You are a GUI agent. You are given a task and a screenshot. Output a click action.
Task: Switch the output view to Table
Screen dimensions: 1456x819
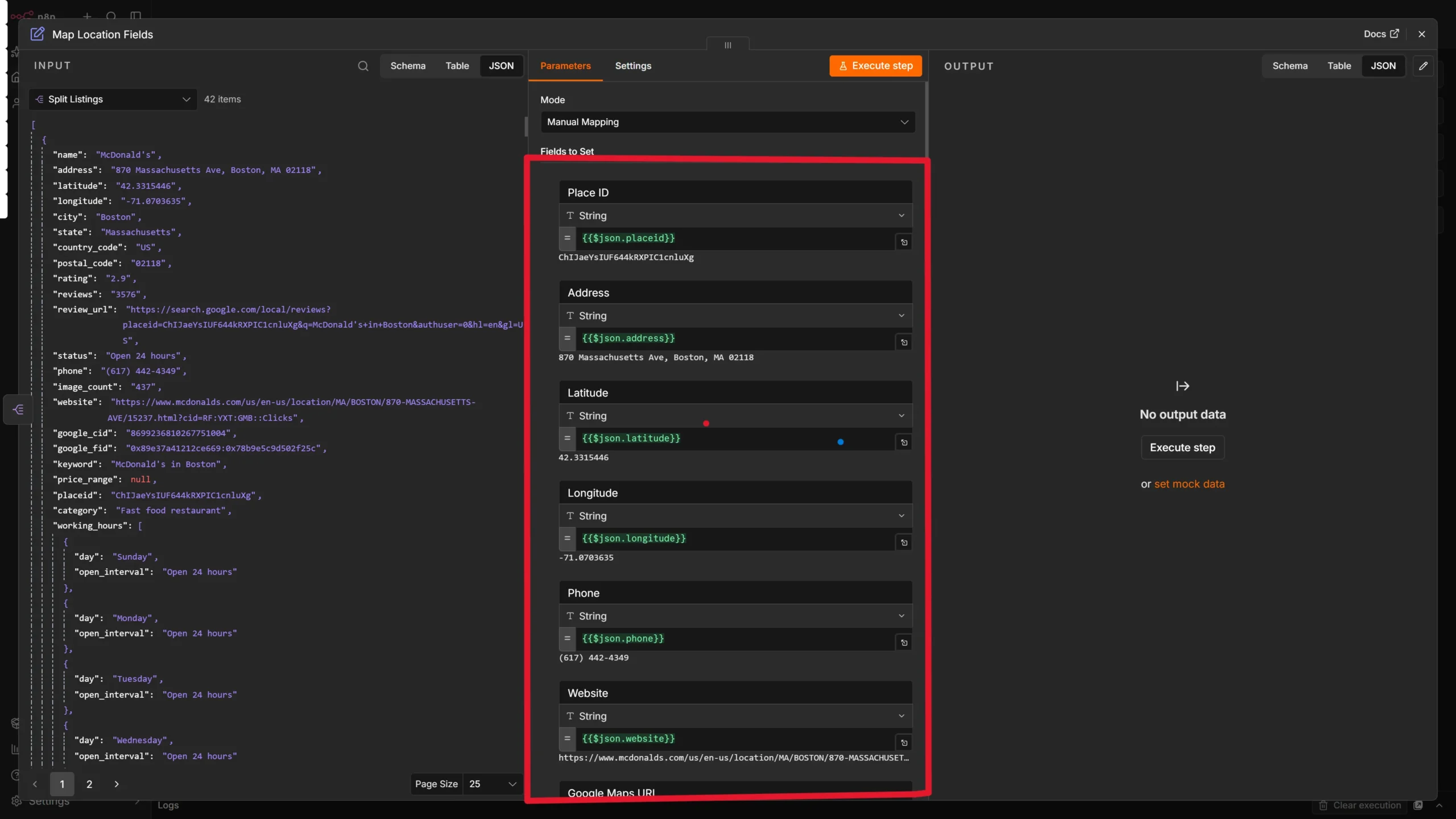point(1339,66)
